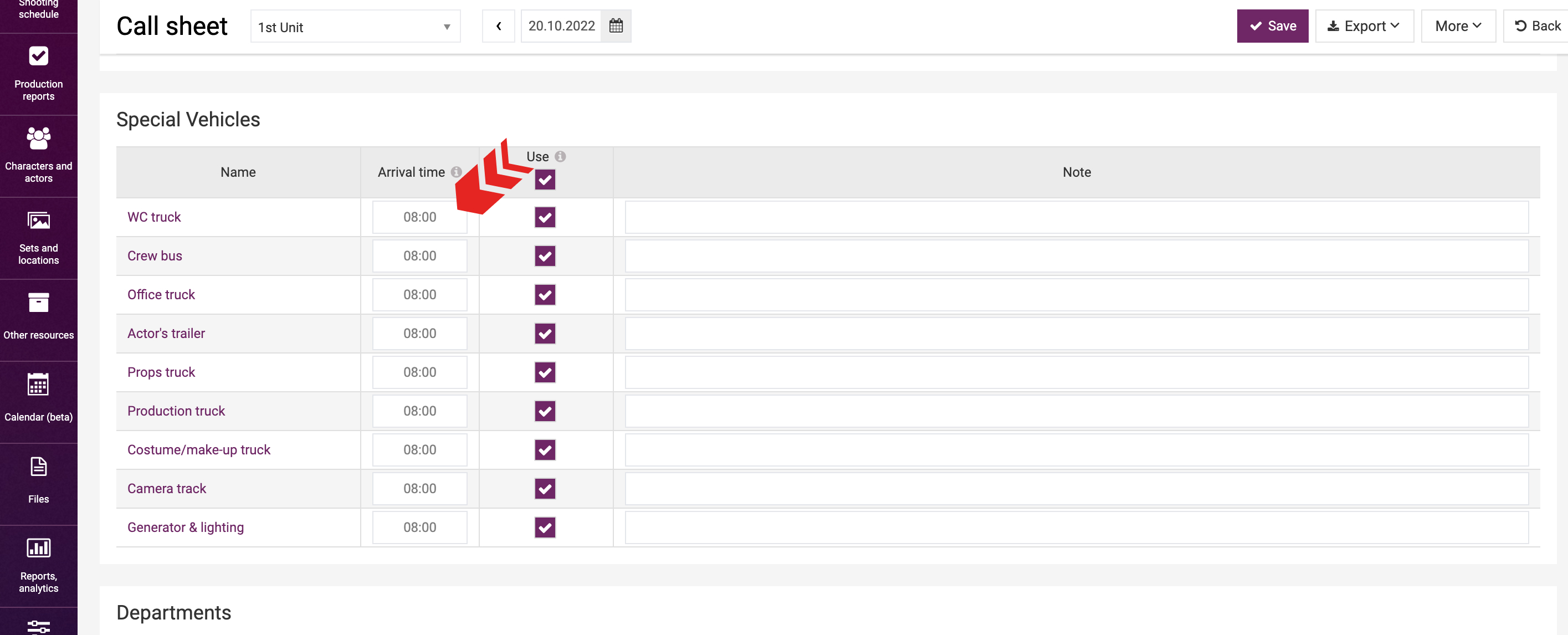Show info tooltip for Arrival time
Viewport: 1568px width, 635px height.
tap(456, 172)
